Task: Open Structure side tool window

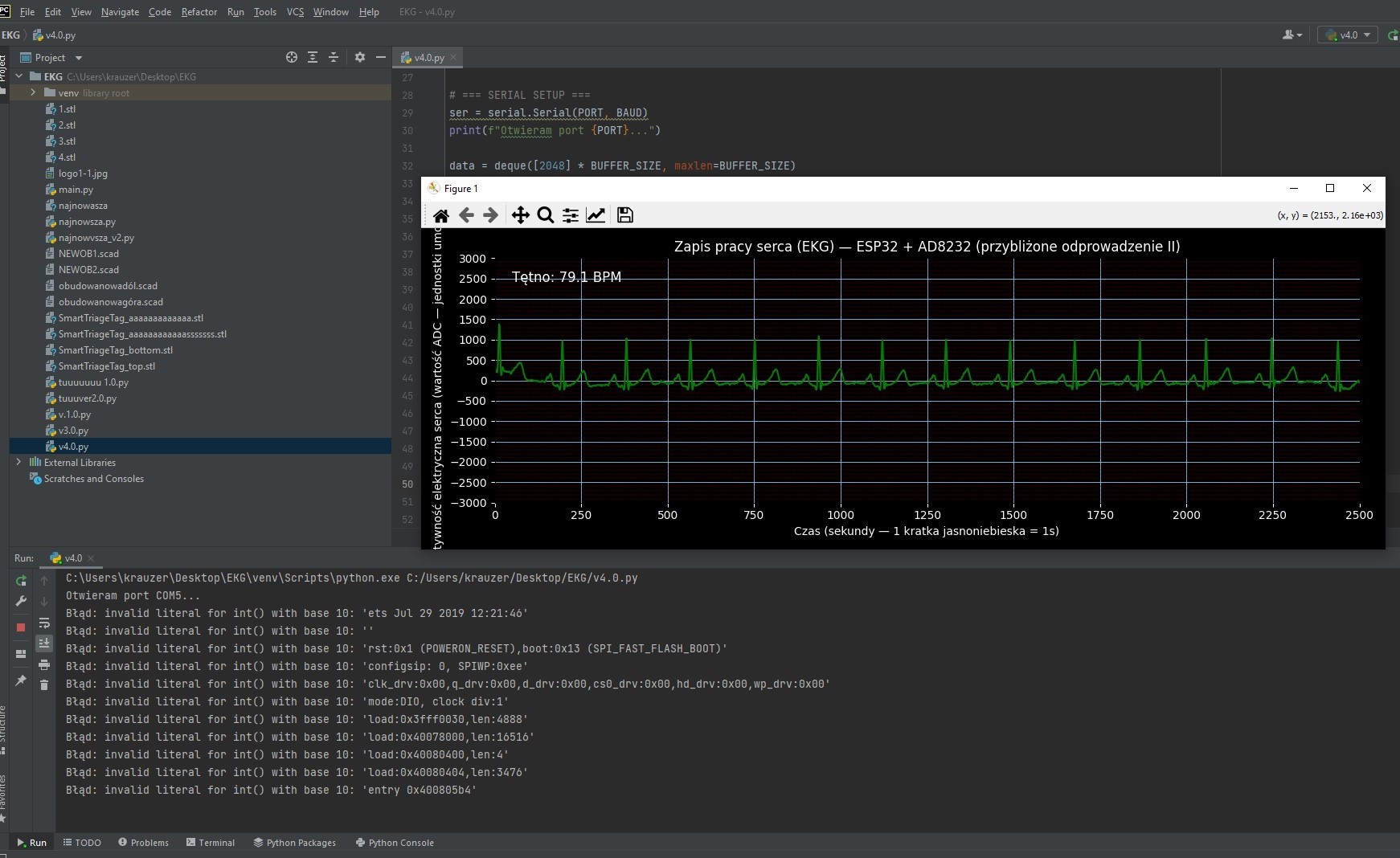Action: click(x=3, y=729)
